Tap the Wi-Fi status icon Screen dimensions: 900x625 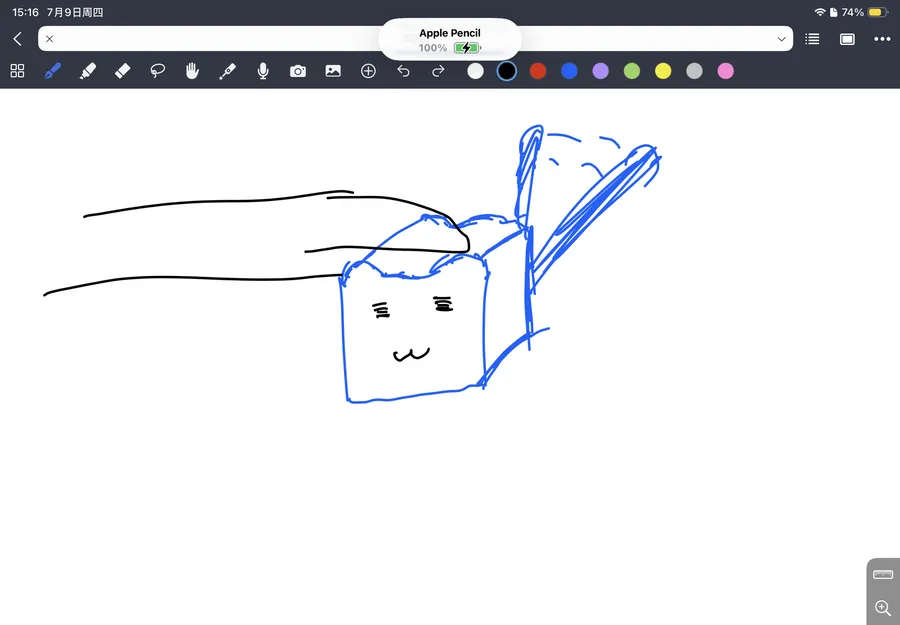coord(820,12)
